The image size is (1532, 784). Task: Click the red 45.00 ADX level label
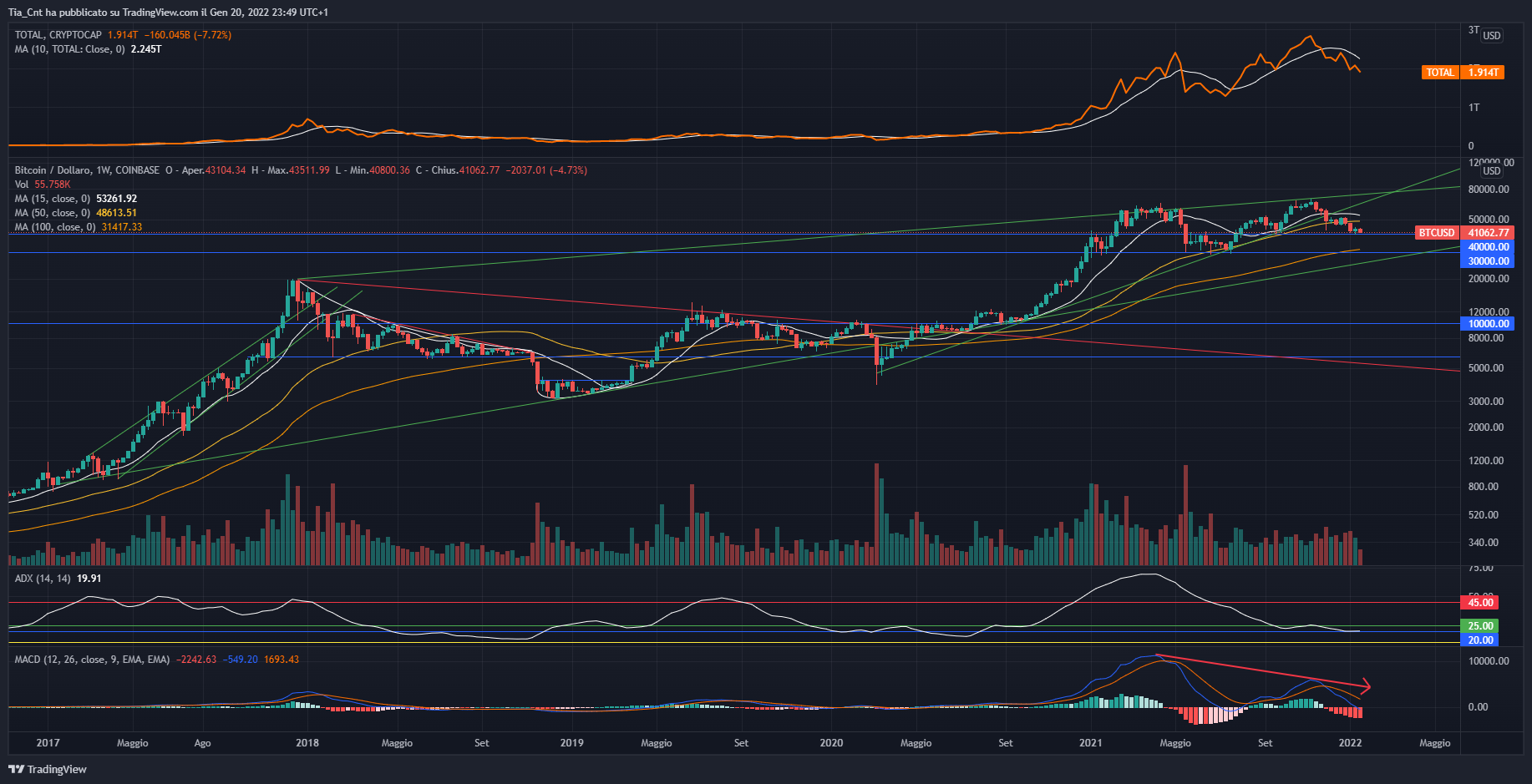(x=1479, y=603)
